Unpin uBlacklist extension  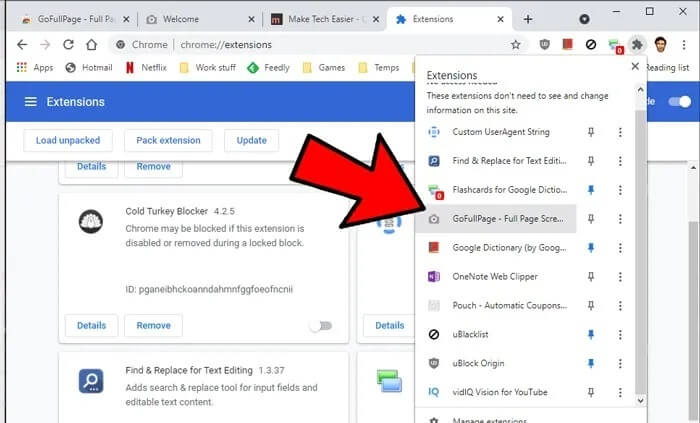[x=591, y=335]
